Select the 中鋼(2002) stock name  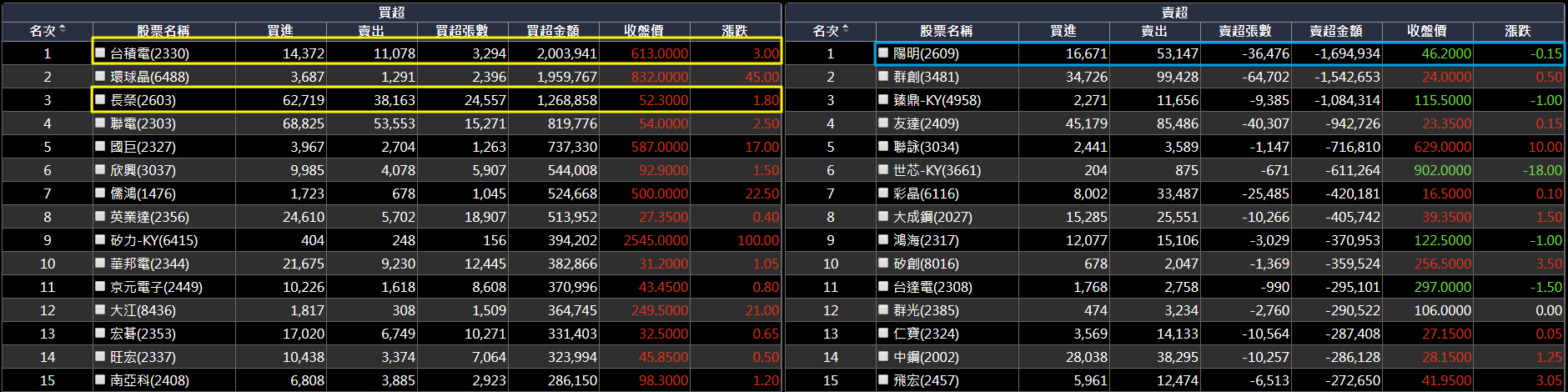tap(926, 357)
